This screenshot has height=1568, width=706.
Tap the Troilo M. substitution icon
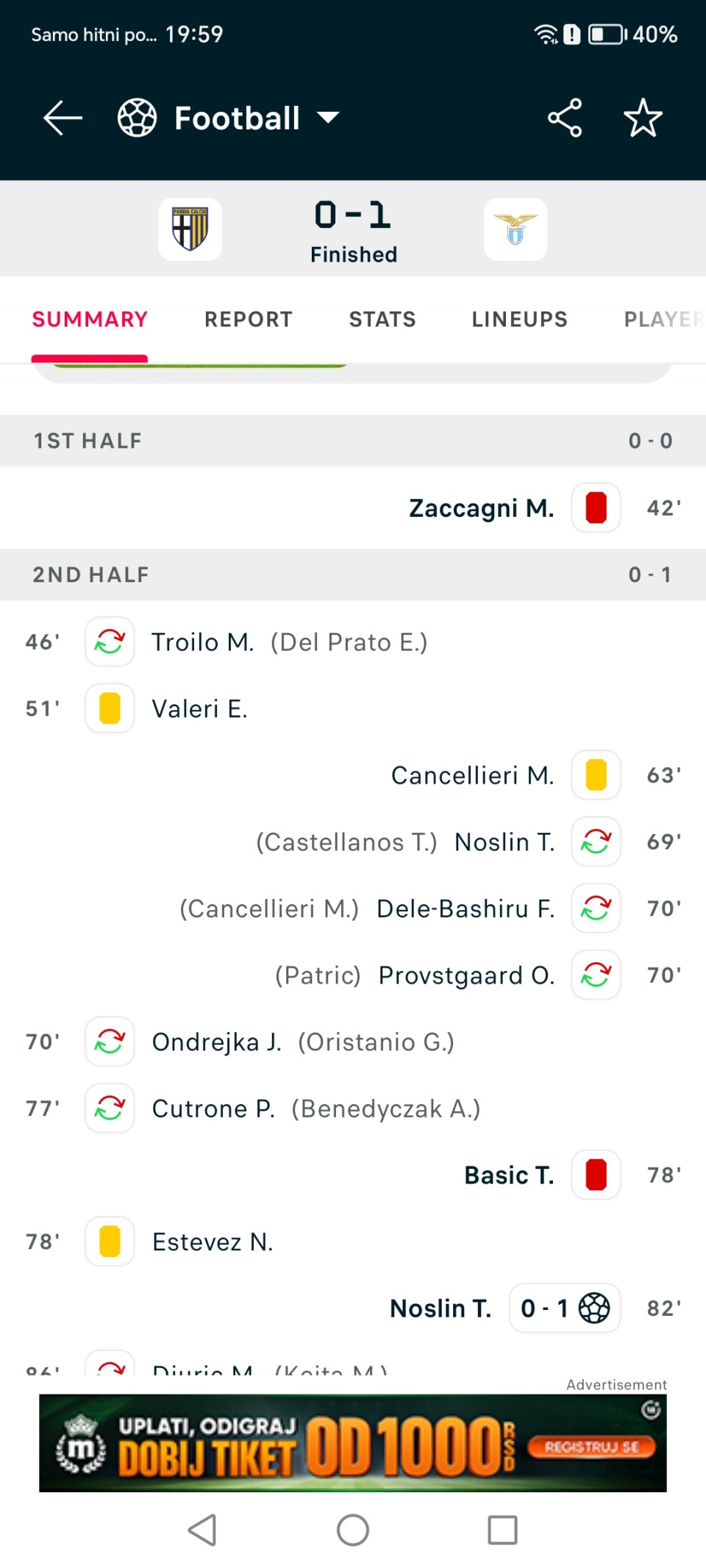(x=110, y=642)
